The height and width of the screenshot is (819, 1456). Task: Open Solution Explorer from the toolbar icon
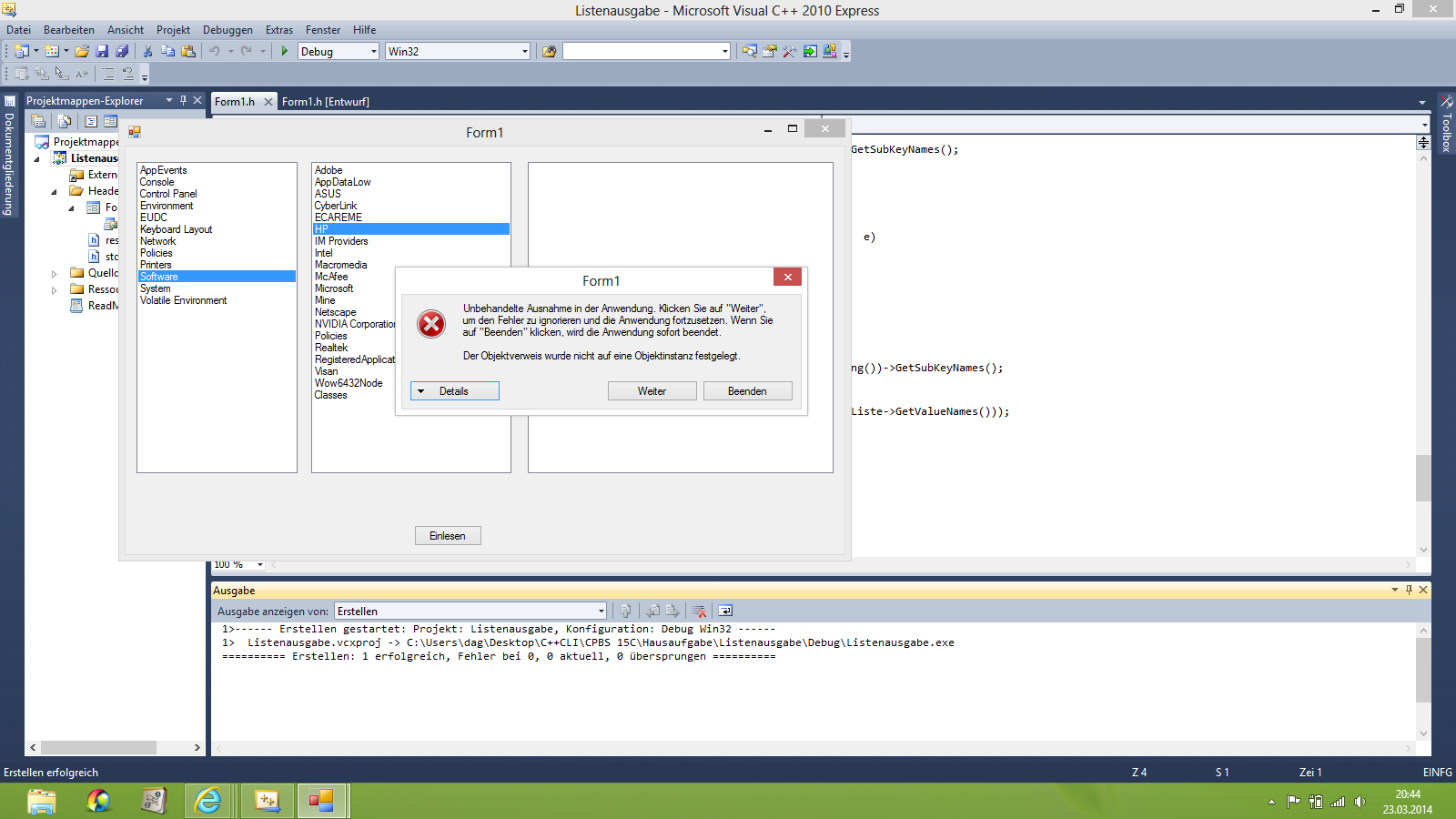click(x=750, y=51)
